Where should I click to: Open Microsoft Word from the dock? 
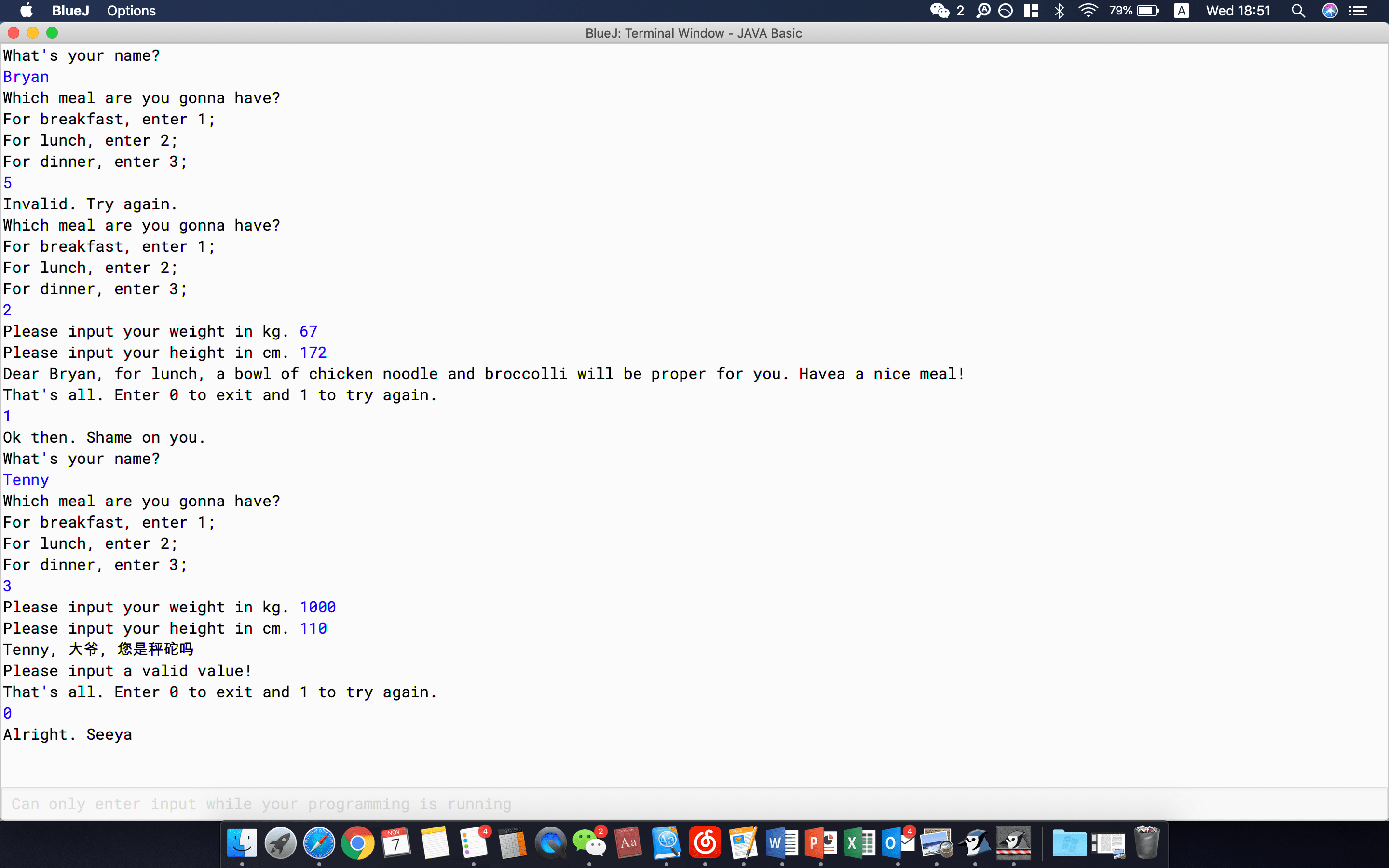(782, 843)
